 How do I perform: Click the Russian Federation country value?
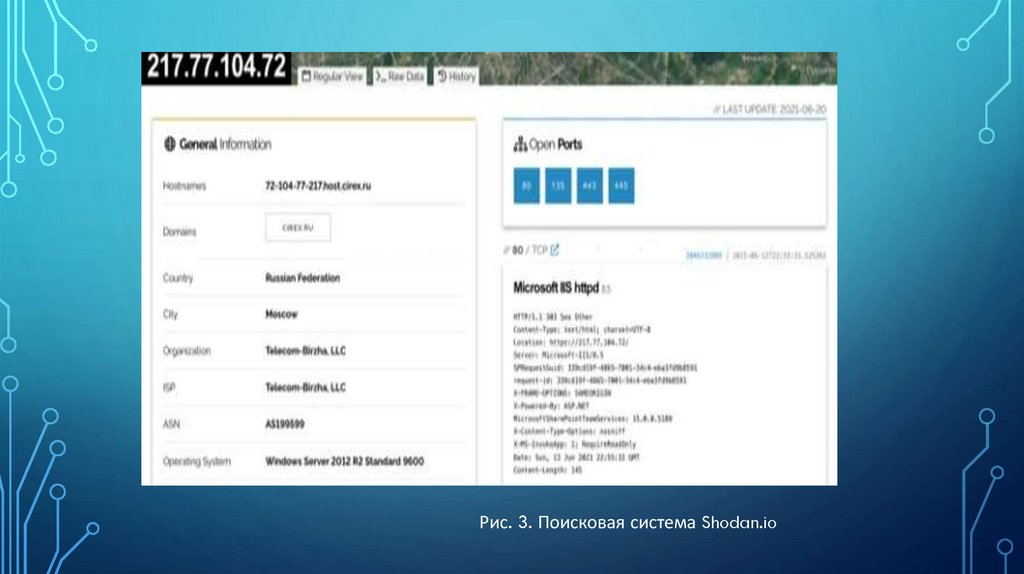coord(302,278)
